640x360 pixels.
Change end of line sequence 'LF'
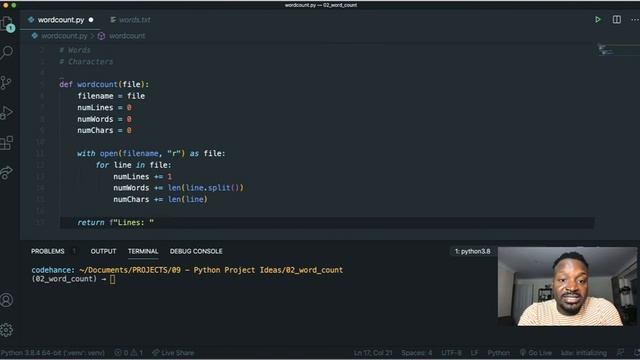(x=474, y=353)
